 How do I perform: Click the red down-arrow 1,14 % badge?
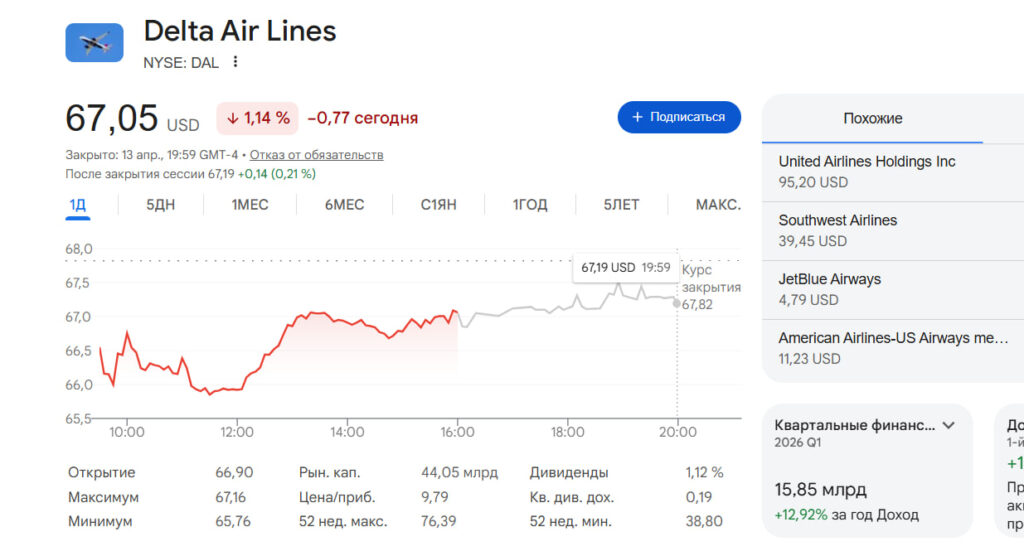(258, 118)
